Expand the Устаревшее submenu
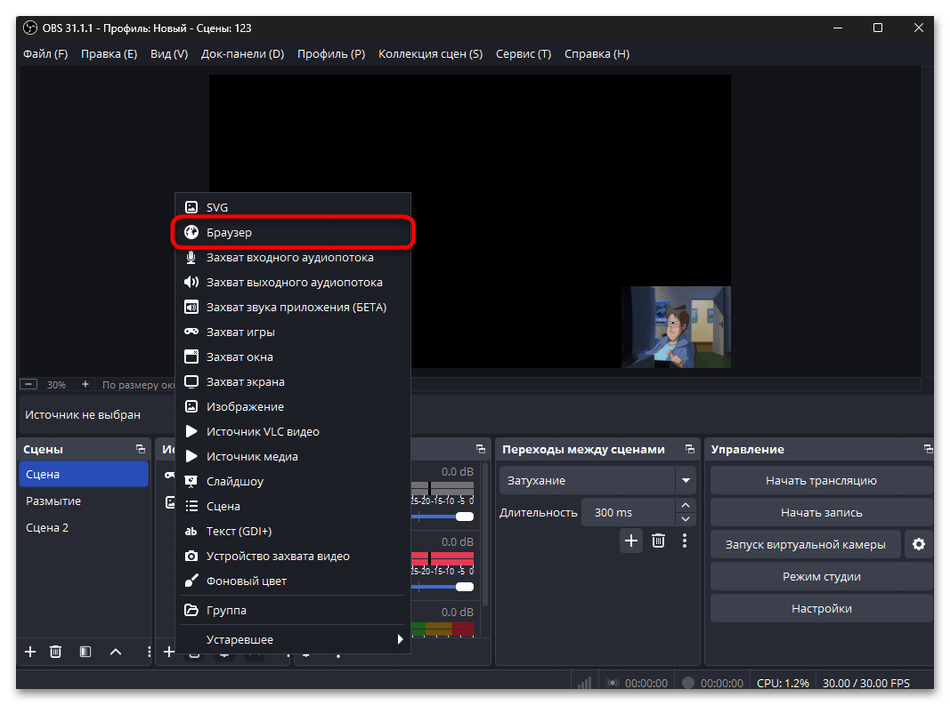The image size is (950, 705). point(293,640)
